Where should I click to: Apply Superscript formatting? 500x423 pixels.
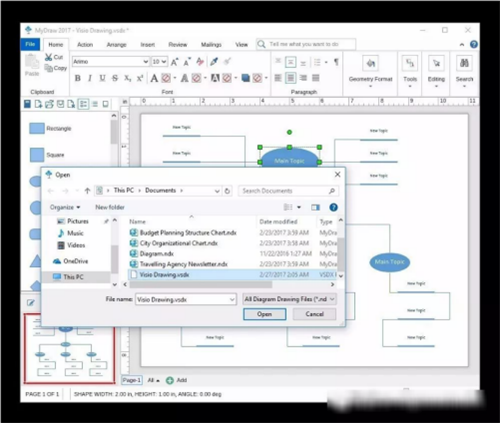point(140,78)
